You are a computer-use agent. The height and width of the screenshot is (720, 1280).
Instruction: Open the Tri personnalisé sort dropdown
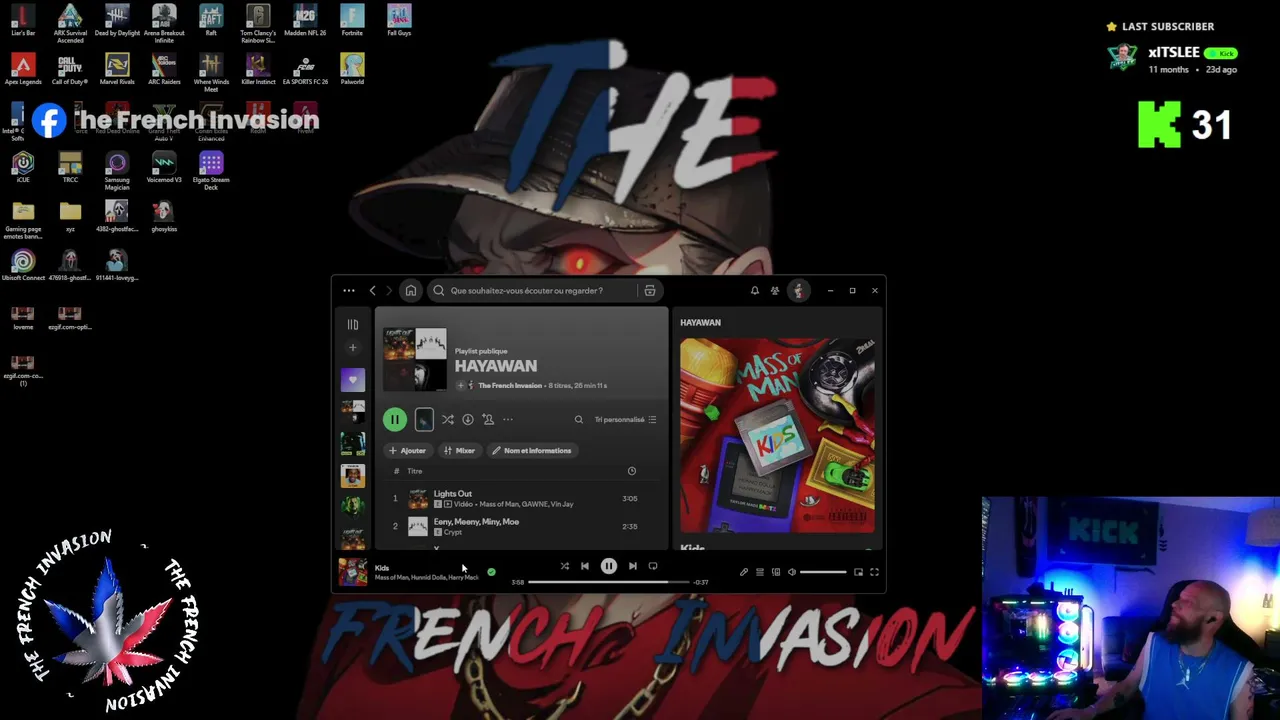tap(625, 420)
